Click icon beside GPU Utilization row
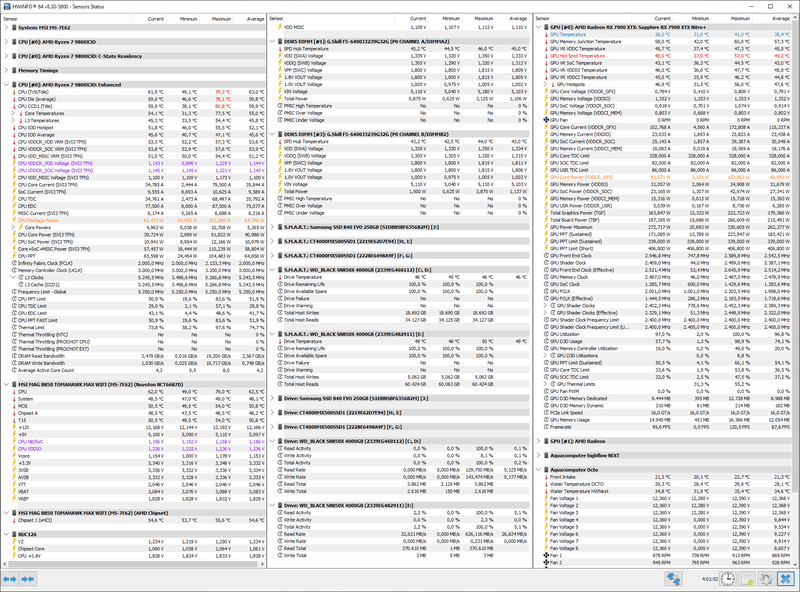The height and width of the screenshot is (592, 800). [546, 334]
